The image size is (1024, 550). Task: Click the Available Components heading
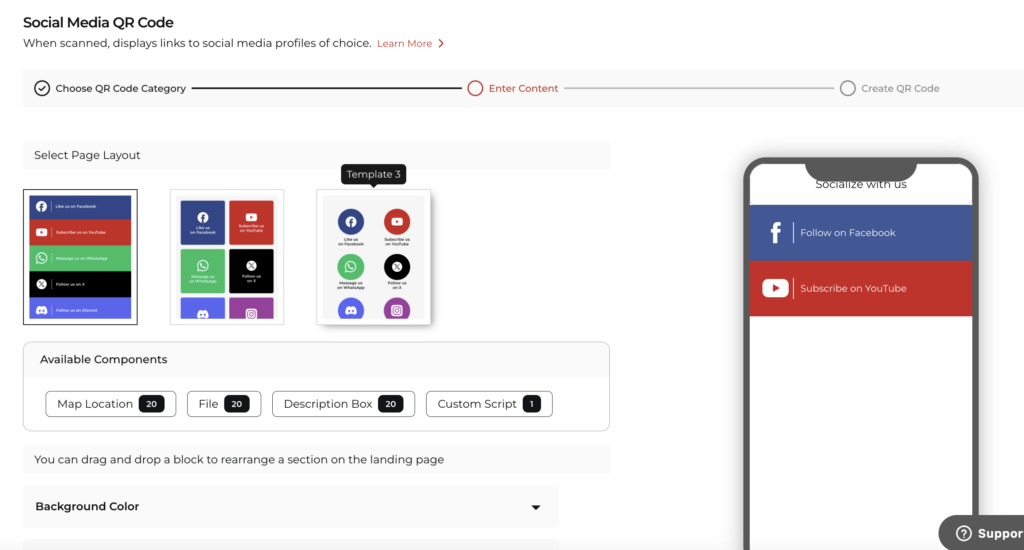pos(103,359)
